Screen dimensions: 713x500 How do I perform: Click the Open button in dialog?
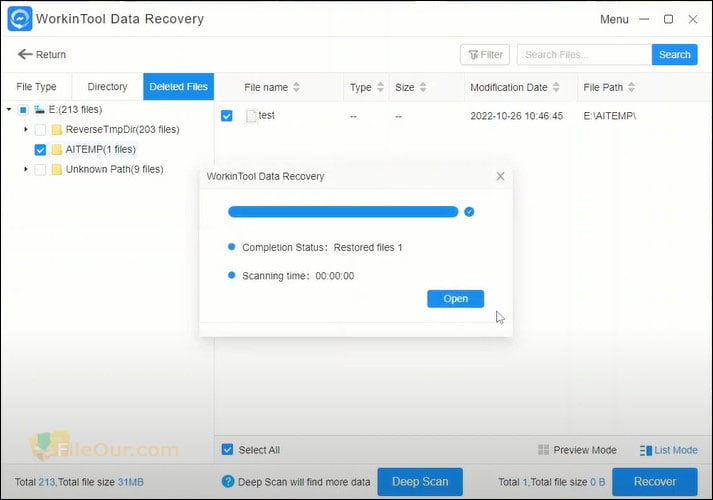pos(455,299)
